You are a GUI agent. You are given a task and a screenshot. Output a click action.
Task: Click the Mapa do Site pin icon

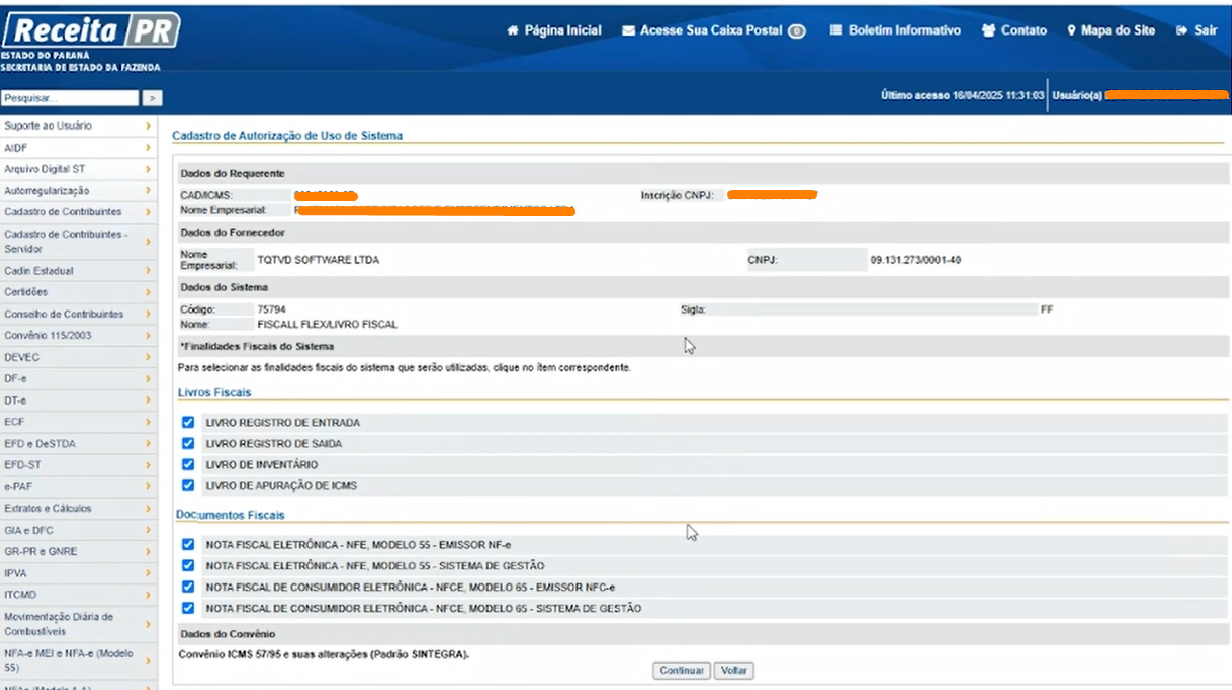click(x=1072, y=31)
